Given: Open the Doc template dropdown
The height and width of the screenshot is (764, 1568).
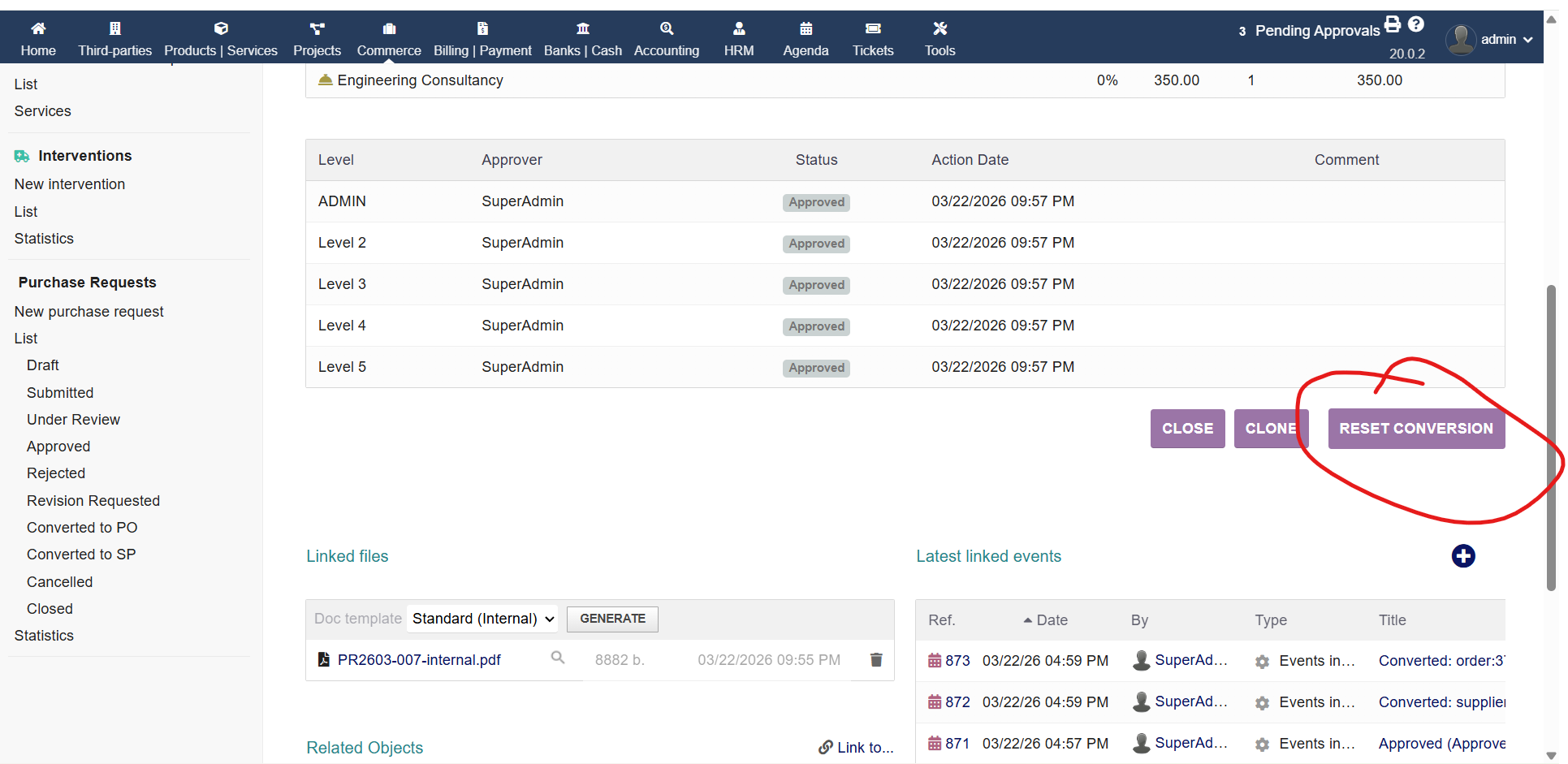Looking at the screenshot, I should coord(482,619).
